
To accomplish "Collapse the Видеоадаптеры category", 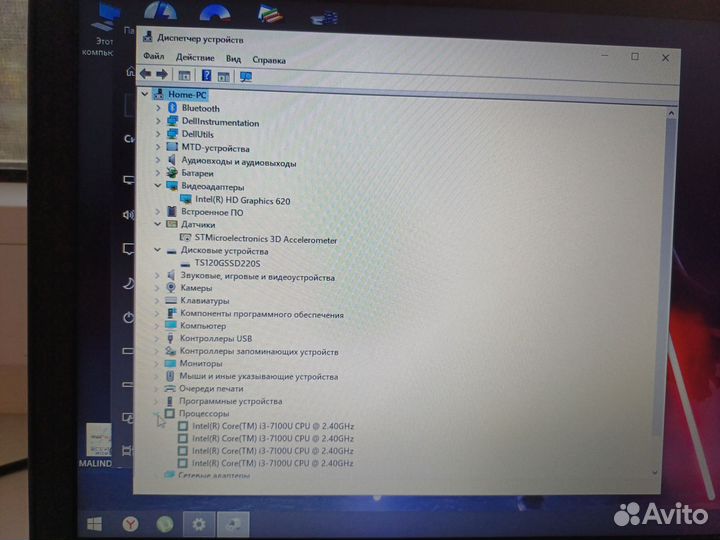I will 158,185.
